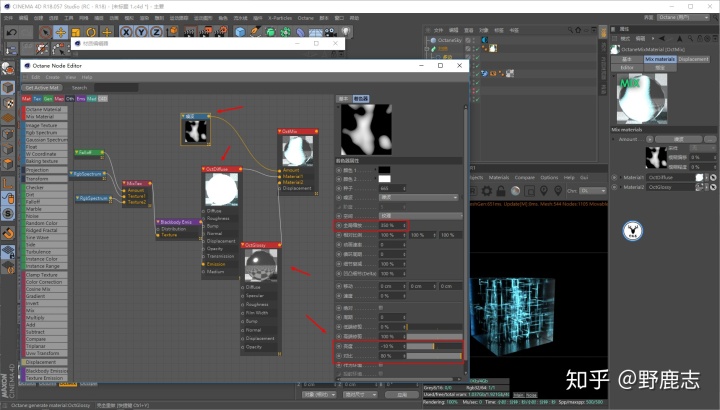Toggle the Z axis lock
This screenshot has height=410, width=720.
(x=157, y=32)
